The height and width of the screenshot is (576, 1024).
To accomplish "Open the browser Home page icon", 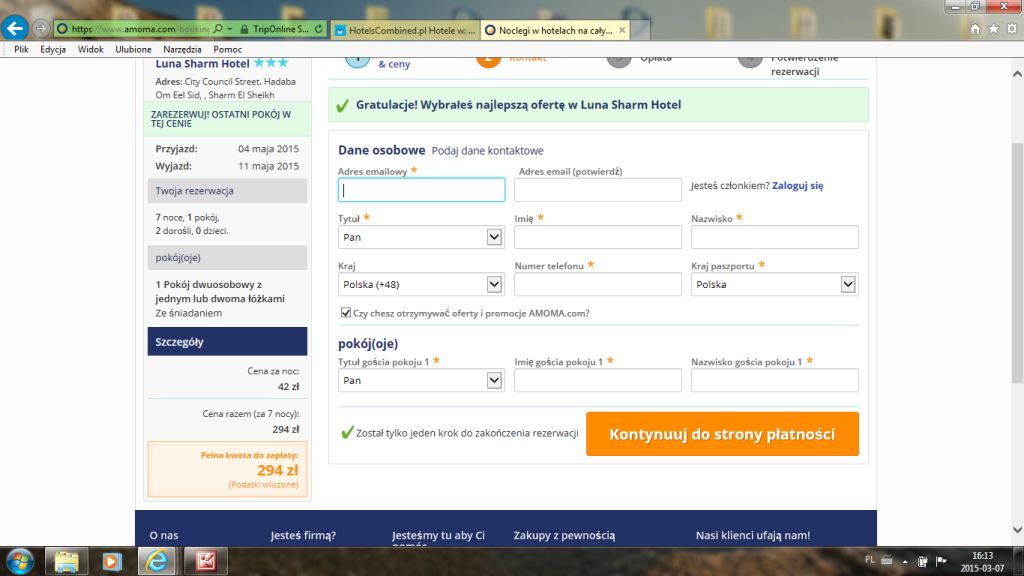I will (975, 29).
